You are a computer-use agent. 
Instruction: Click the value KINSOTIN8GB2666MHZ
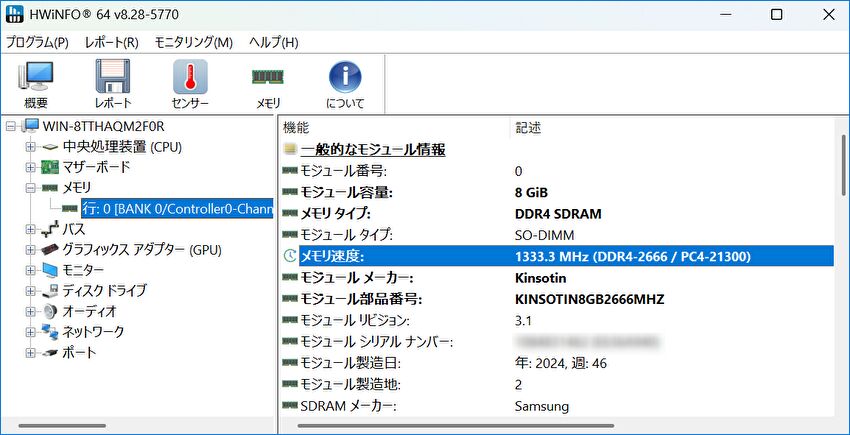click(590, 299)
